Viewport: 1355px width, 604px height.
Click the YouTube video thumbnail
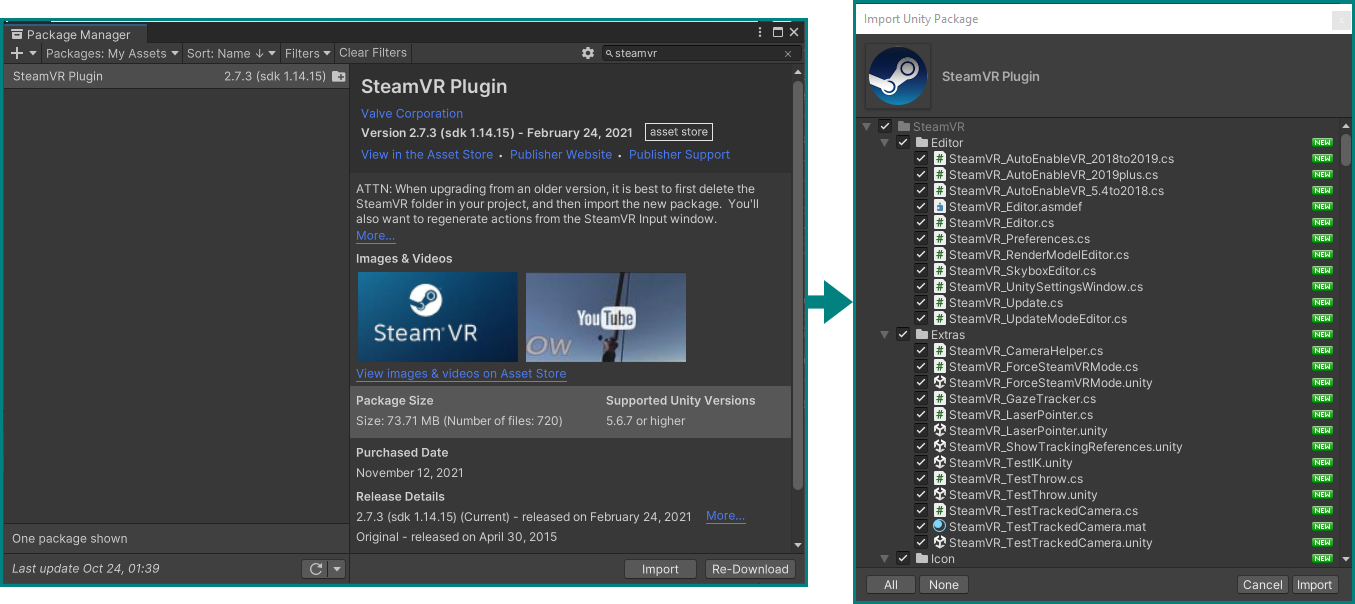click(x=606, y=317)
